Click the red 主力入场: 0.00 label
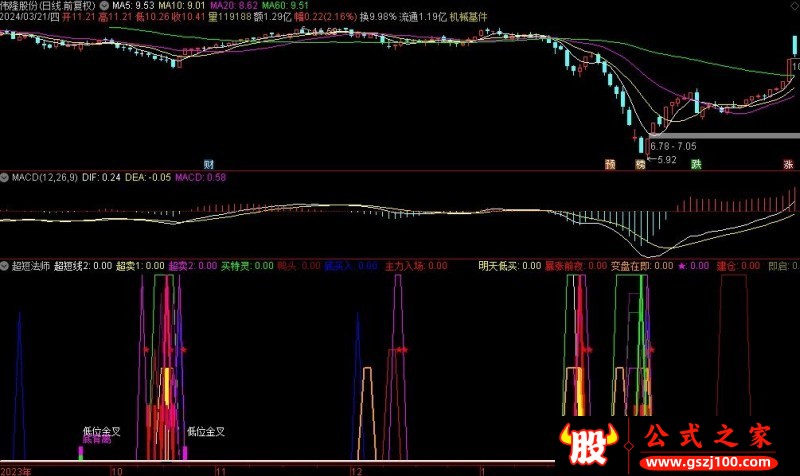 point(416,266)
